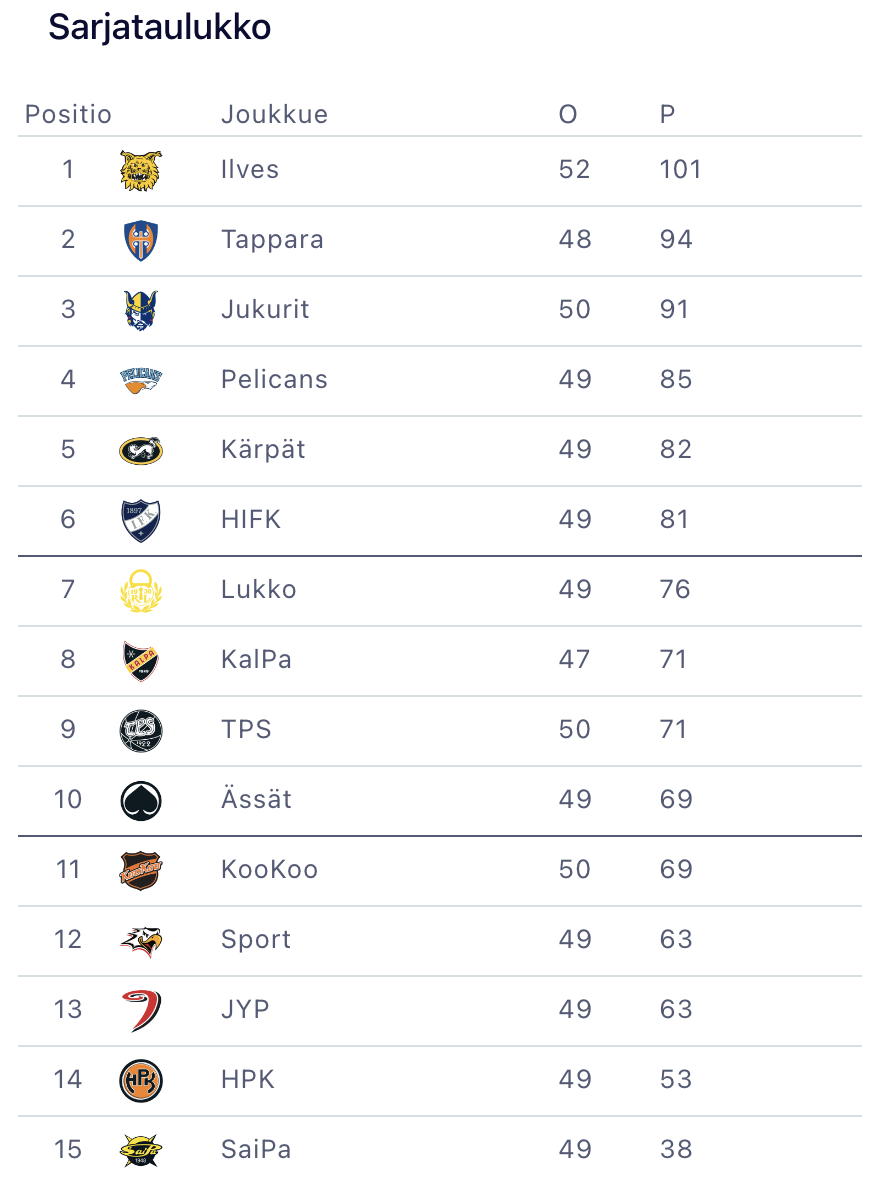
Task: Click the Ässät black spade logo
Action: point(140,800)
